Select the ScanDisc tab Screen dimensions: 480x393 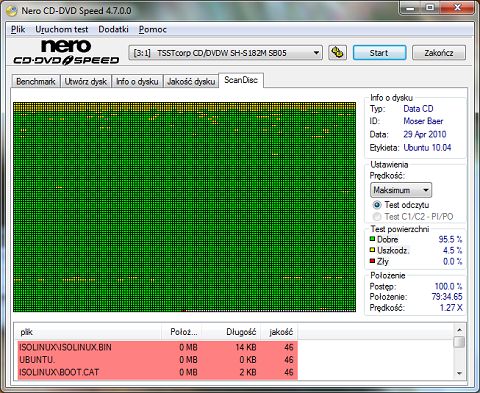(x=241, y=80)
